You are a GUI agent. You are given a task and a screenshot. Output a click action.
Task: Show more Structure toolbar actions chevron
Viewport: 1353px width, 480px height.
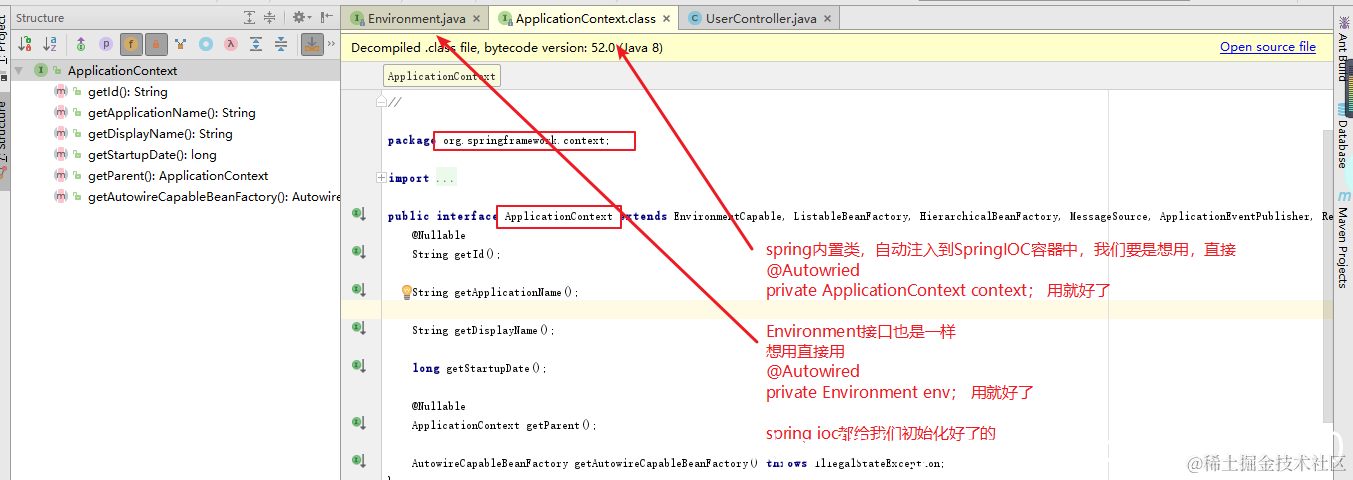click(x=333, y=44)
